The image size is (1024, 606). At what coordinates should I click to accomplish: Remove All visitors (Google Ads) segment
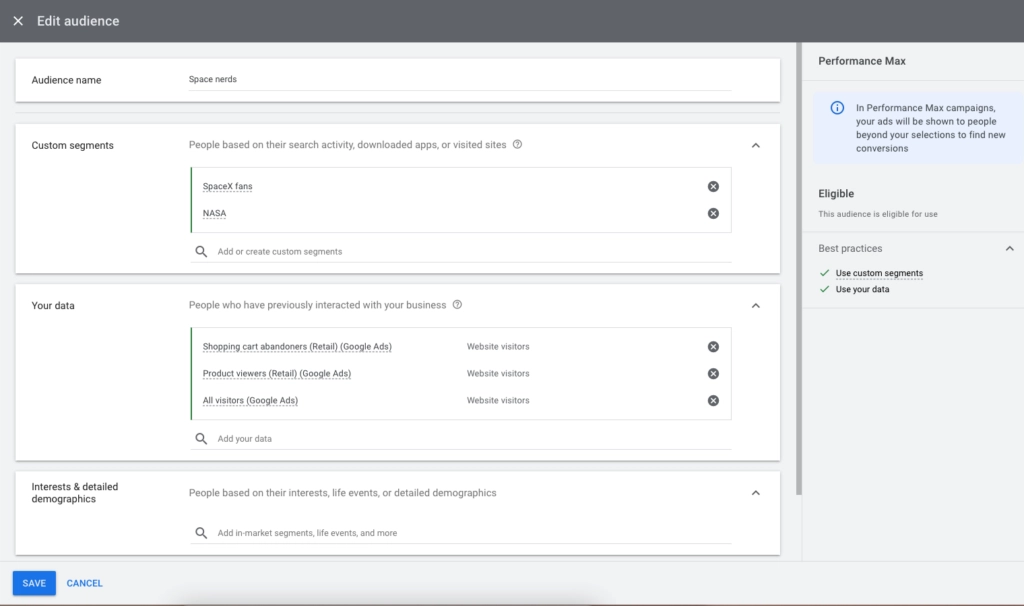click(713, 400)
